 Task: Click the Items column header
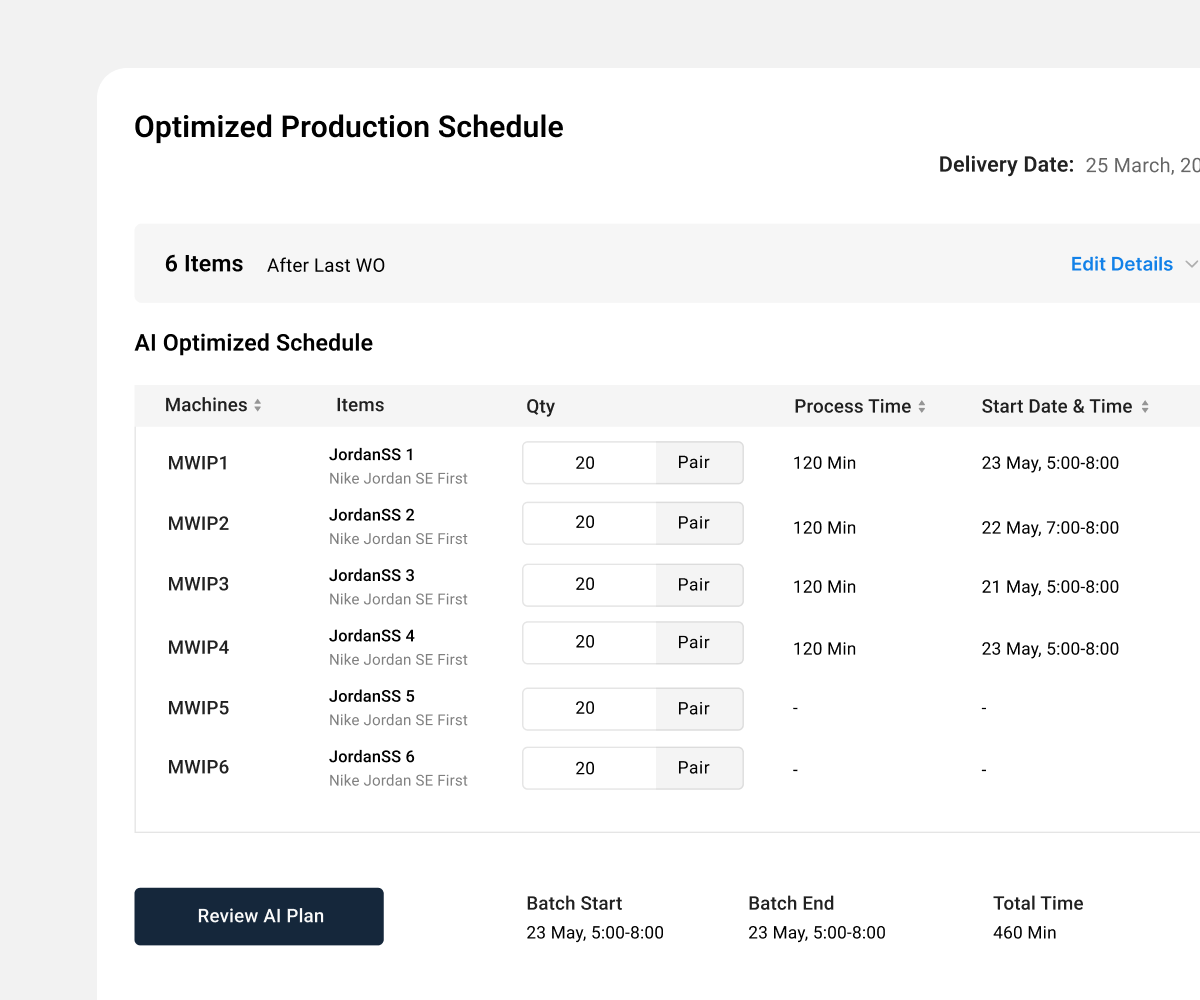tap(360, 405)
